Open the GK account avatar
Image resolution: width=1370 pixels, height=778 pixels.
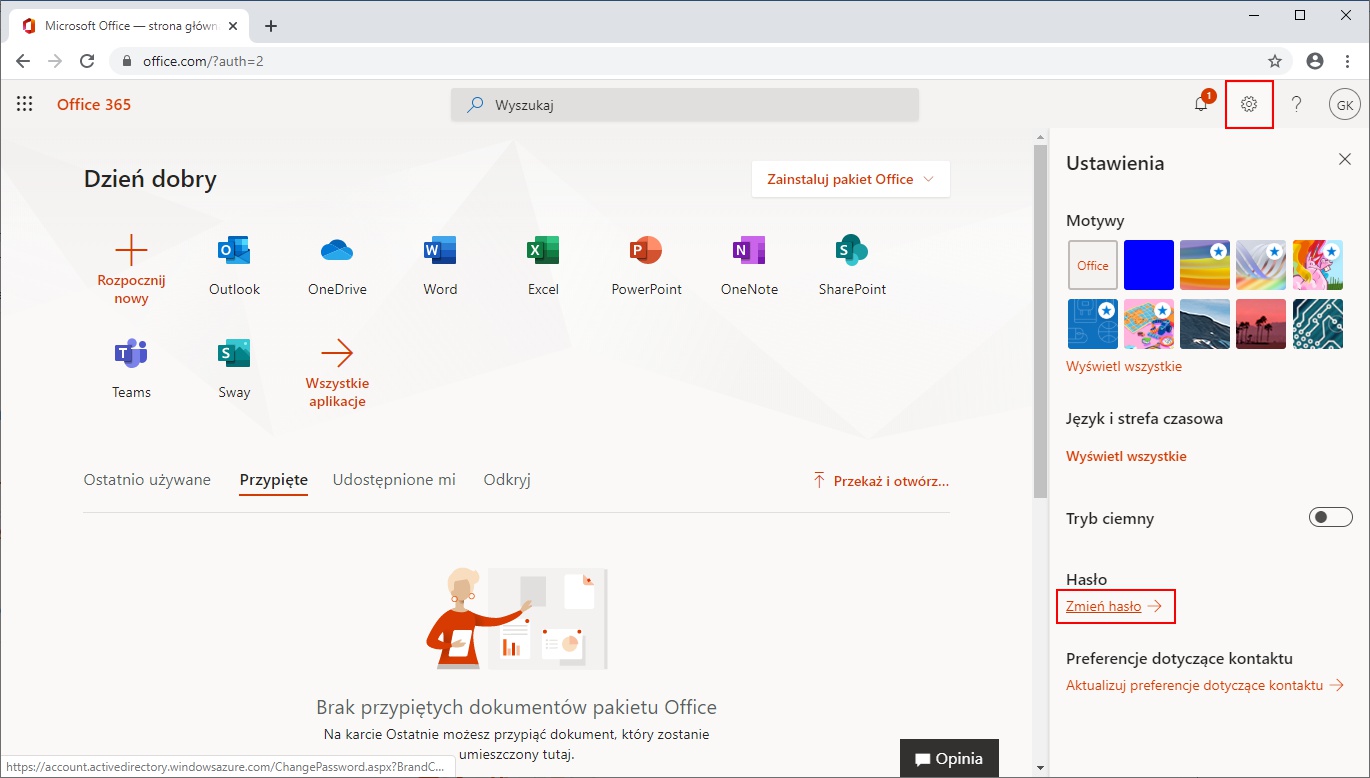point(1345,104)
